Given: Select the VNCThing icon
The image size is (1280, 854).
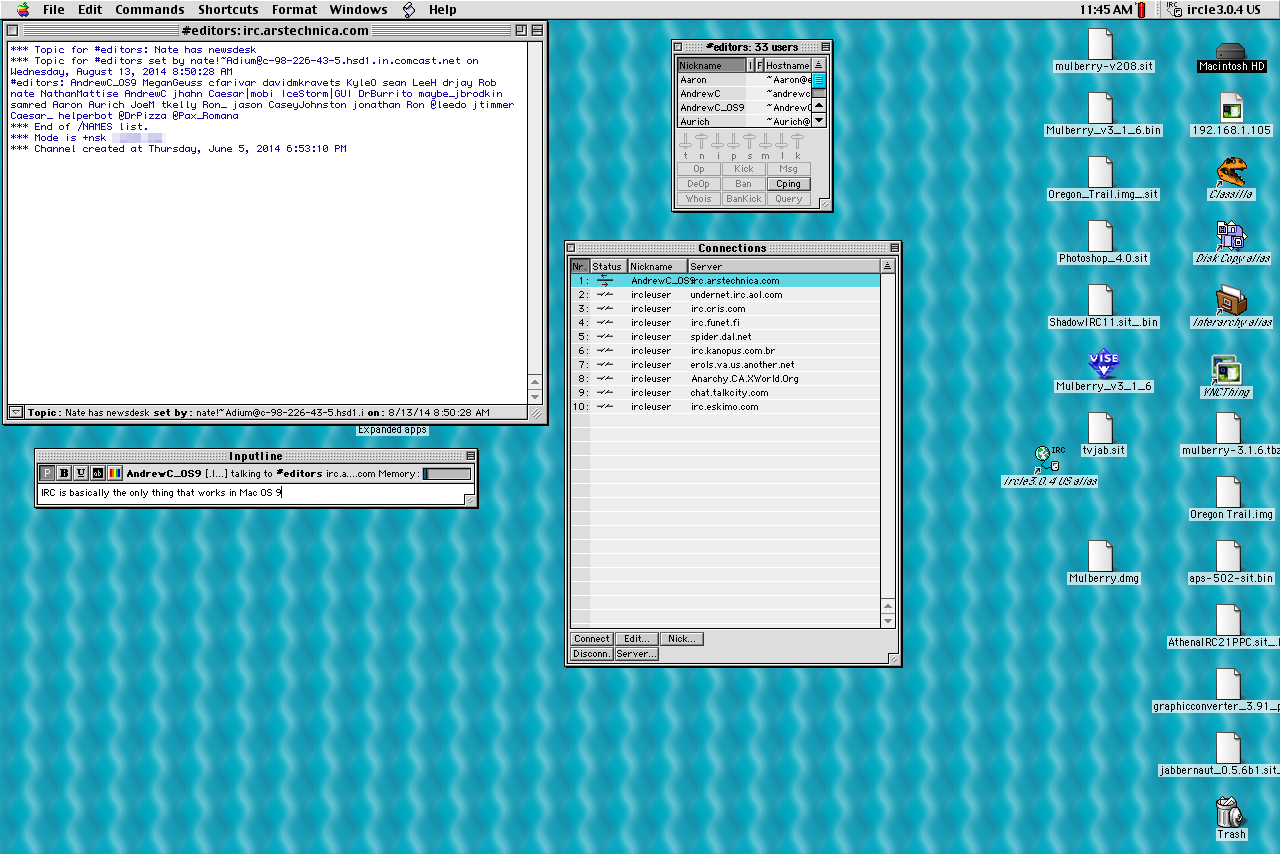Looking at the screenshot, I should click(x=1227, y=377).
